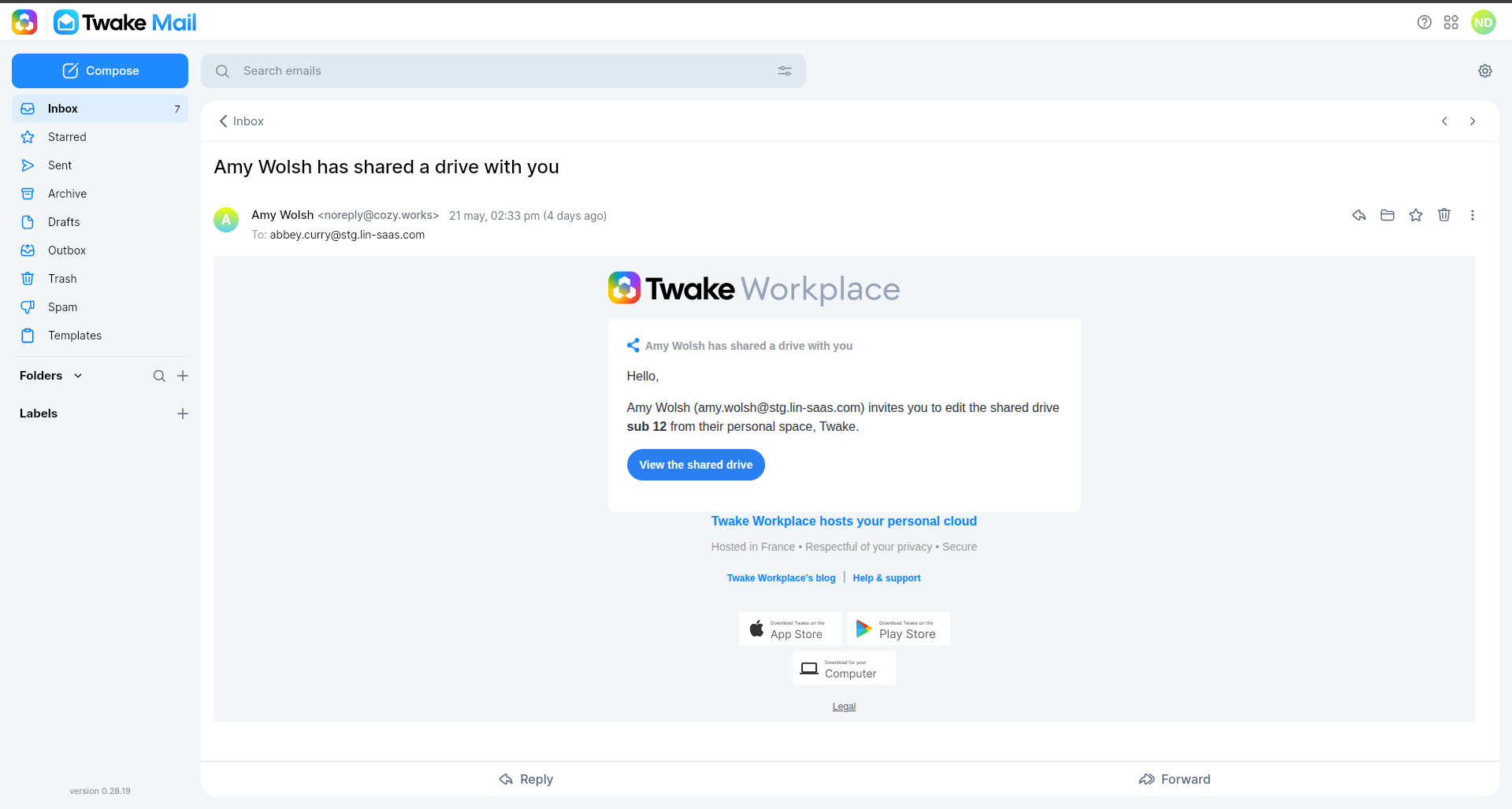
Task: Open the Trash folder
Action: point(100,279)
